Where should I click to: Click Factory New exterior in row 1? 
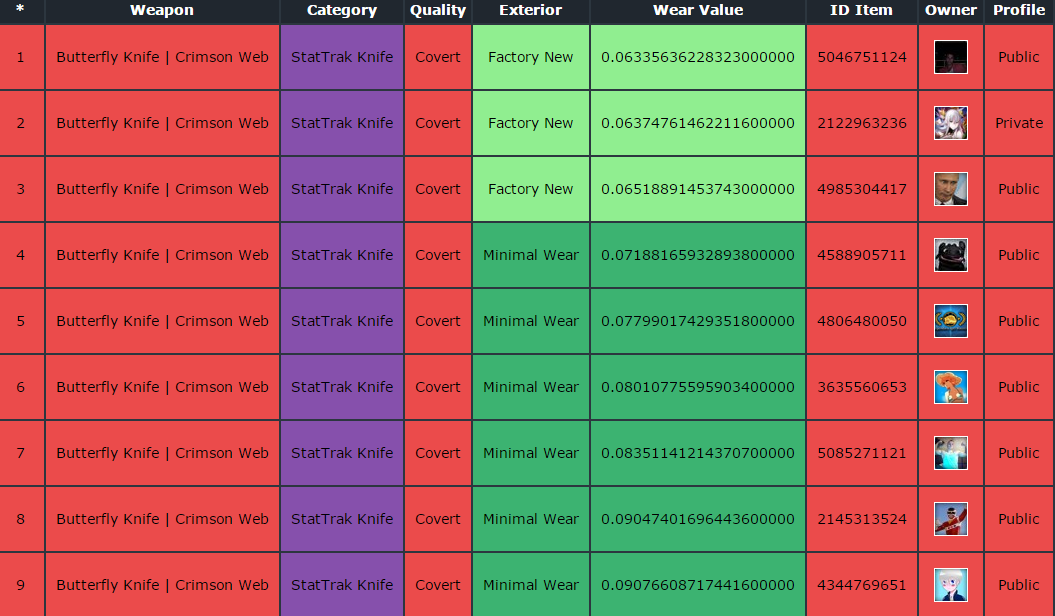(x=531, y=57)
